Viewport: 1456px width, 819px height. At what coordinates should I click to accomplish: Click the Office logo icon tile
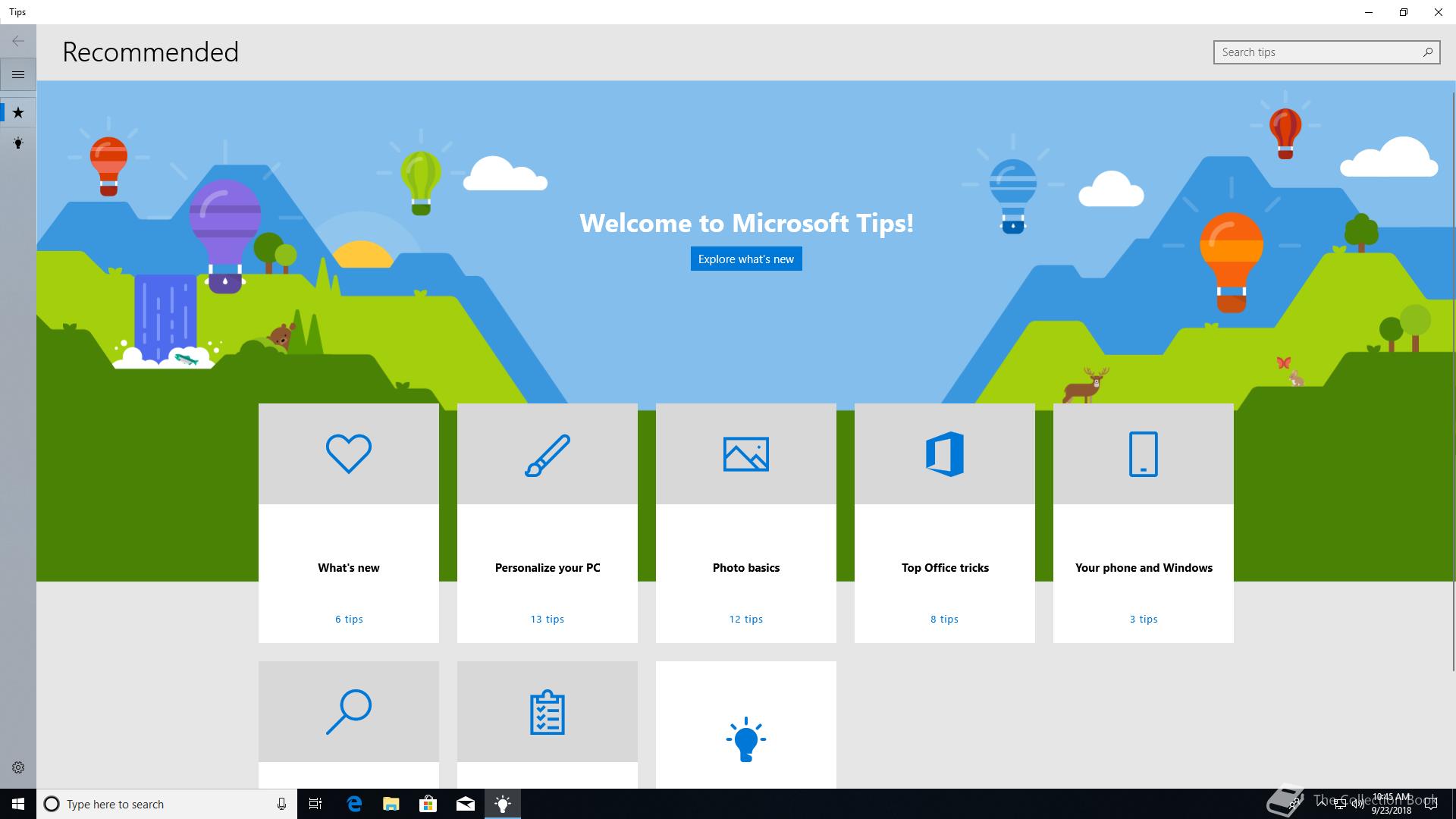945,454
